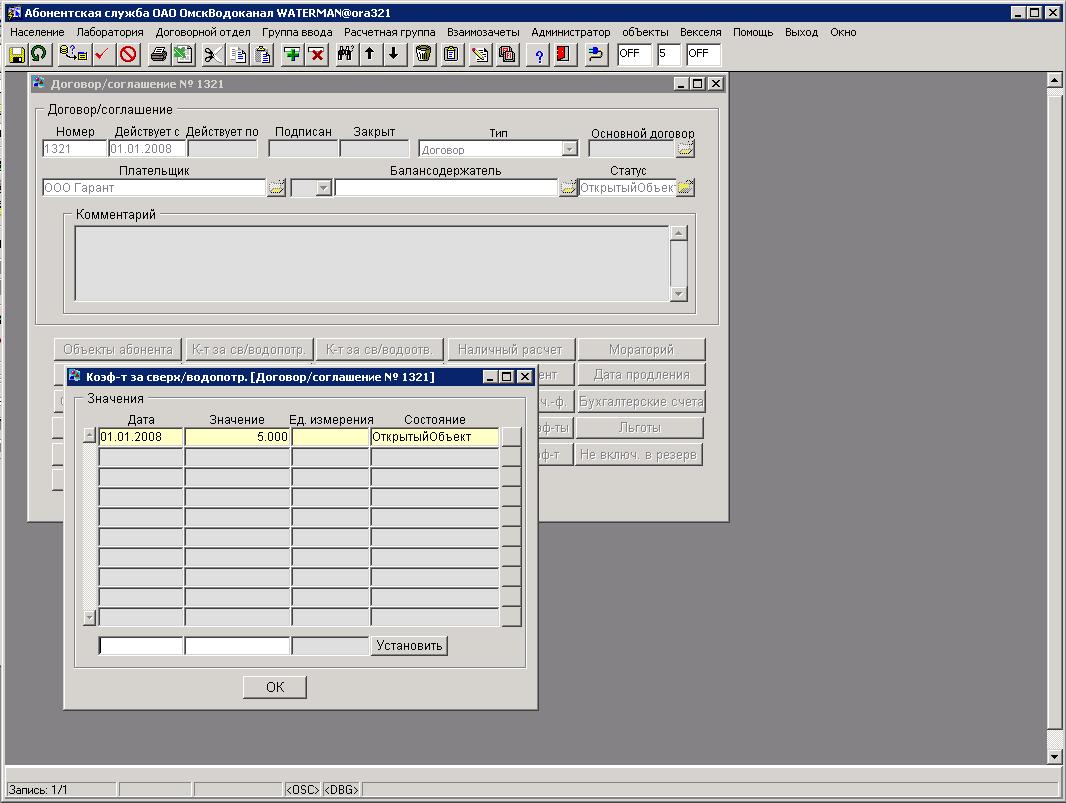
Task: Click the blue question mark help icon
Action: coord(539,54)
